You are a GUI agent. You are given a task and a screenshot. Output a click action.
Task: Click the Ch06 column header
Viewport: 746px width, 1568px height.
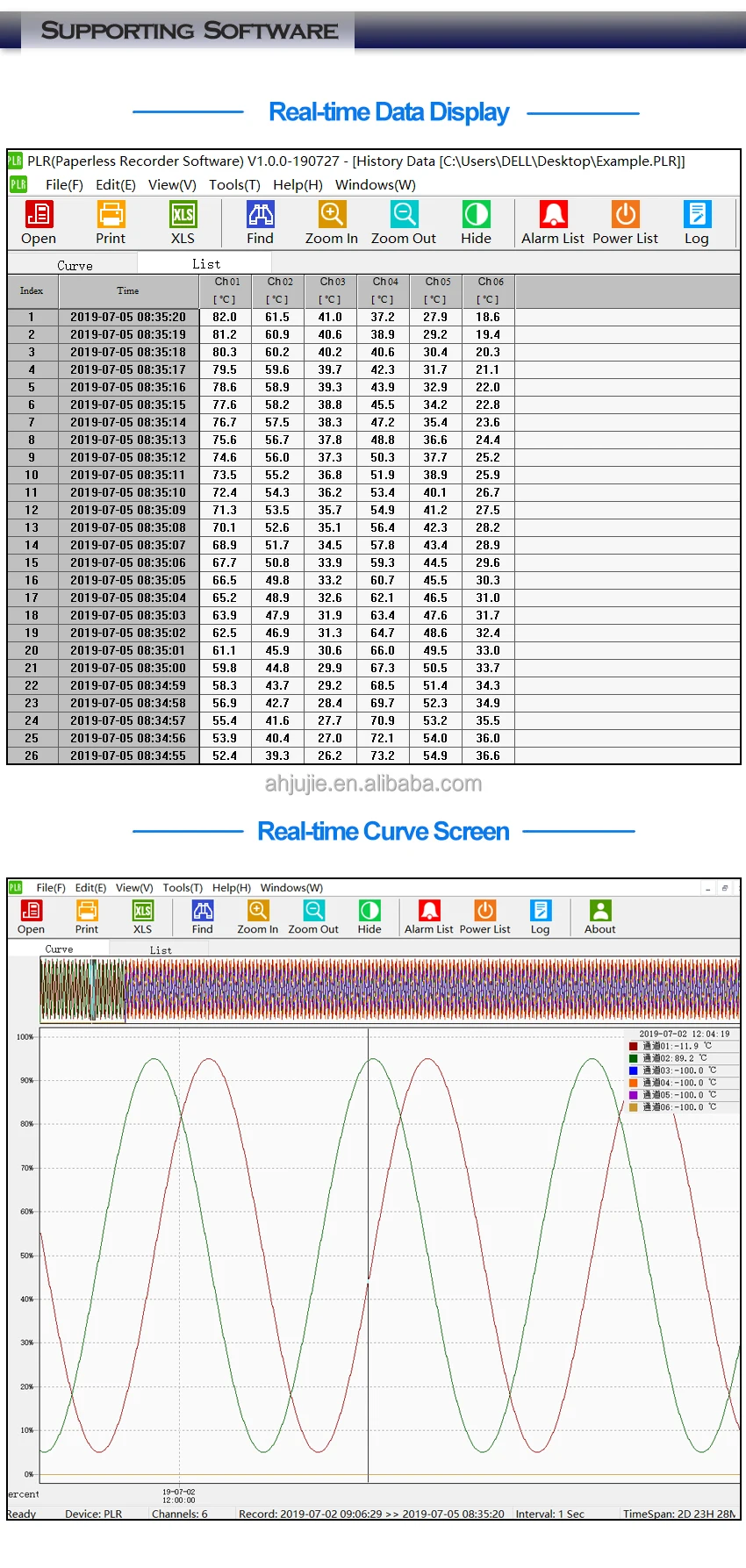tap(490, 290)
